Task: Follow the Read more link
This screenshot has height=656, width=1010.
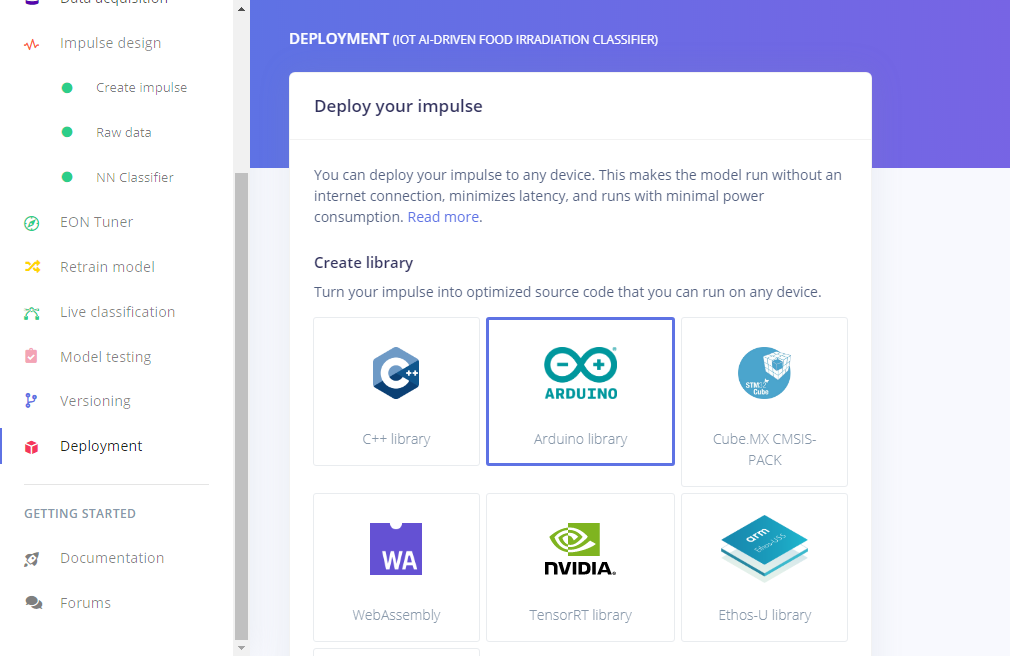Action: coord(443,217)
